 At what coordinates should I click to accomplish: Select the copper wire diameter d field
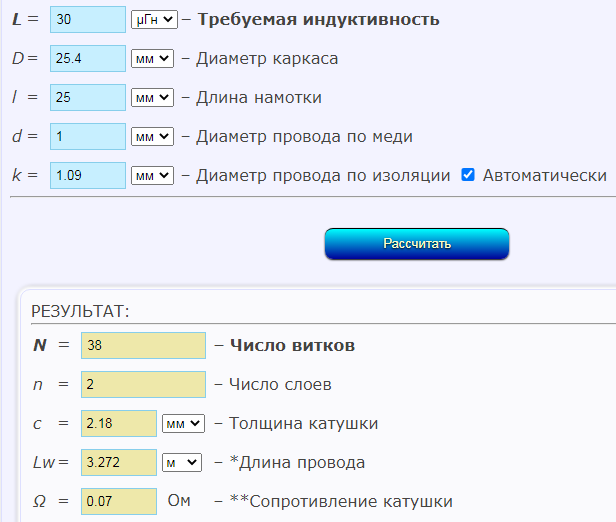tap(86, 136)
